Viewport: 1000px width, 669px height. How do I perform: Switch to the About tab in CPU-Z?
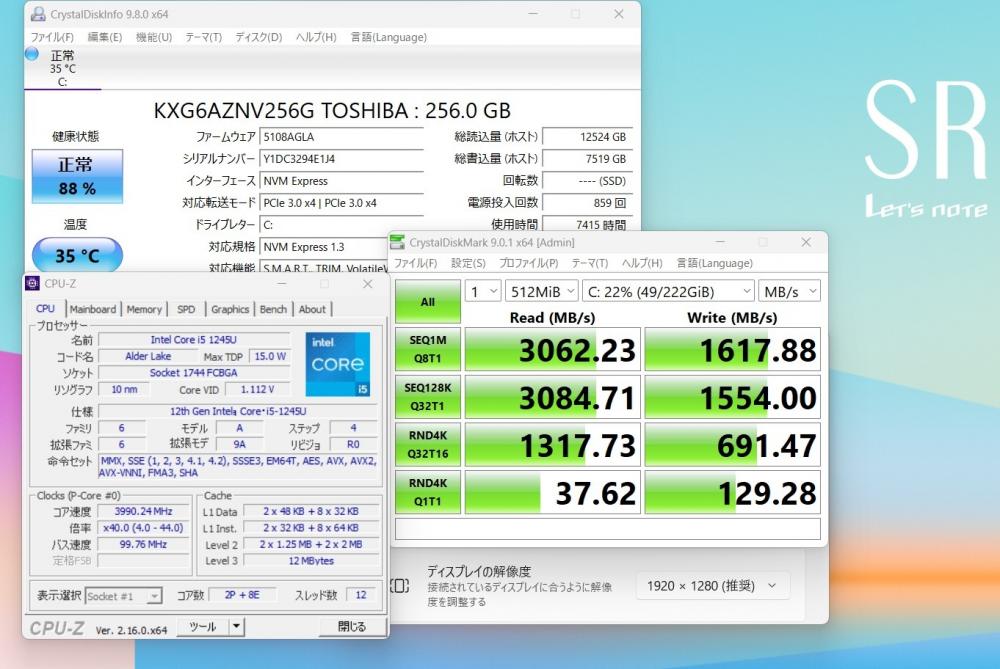[312, 309]
